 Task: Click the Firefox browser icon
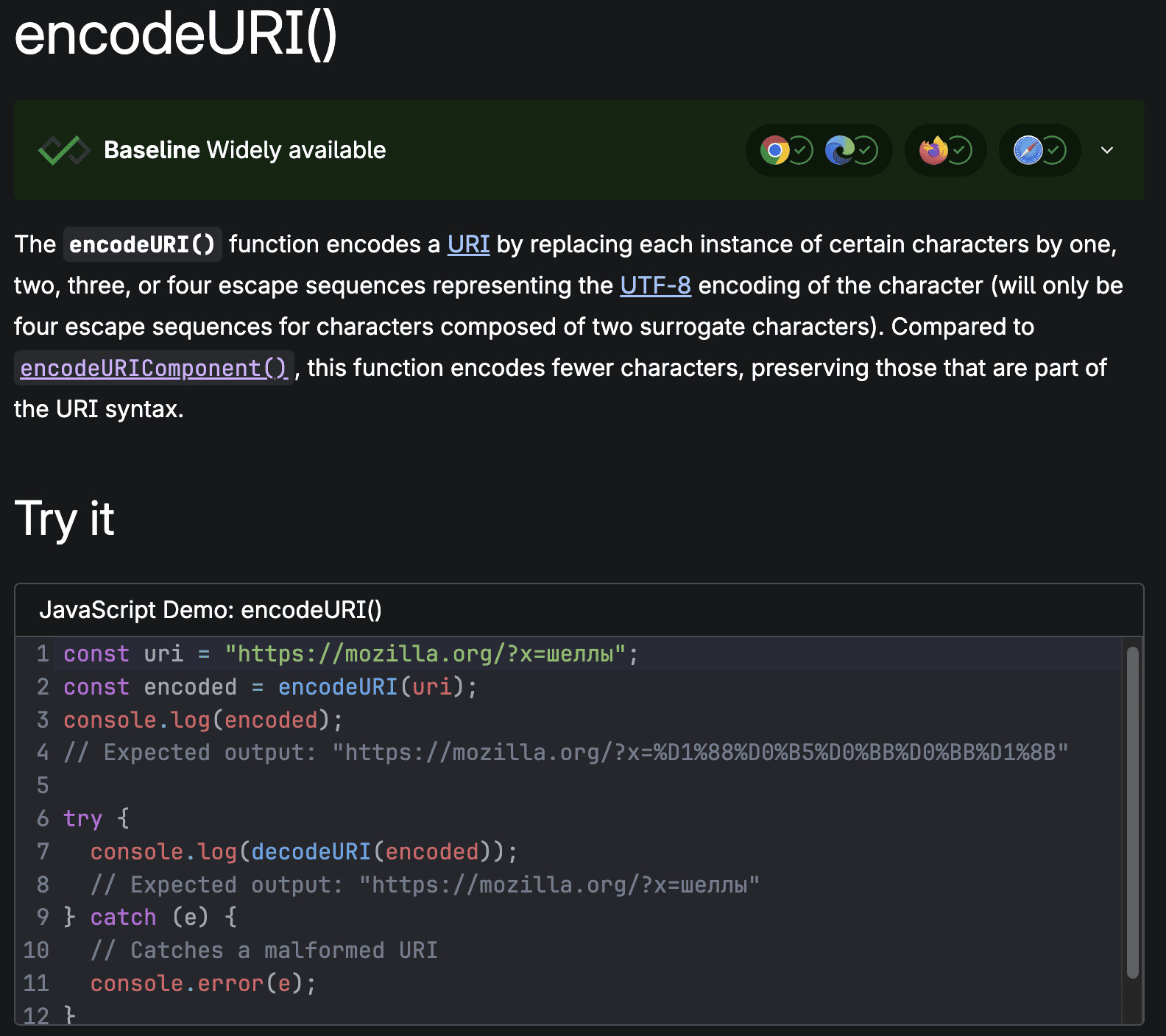[x=933, y=150]
